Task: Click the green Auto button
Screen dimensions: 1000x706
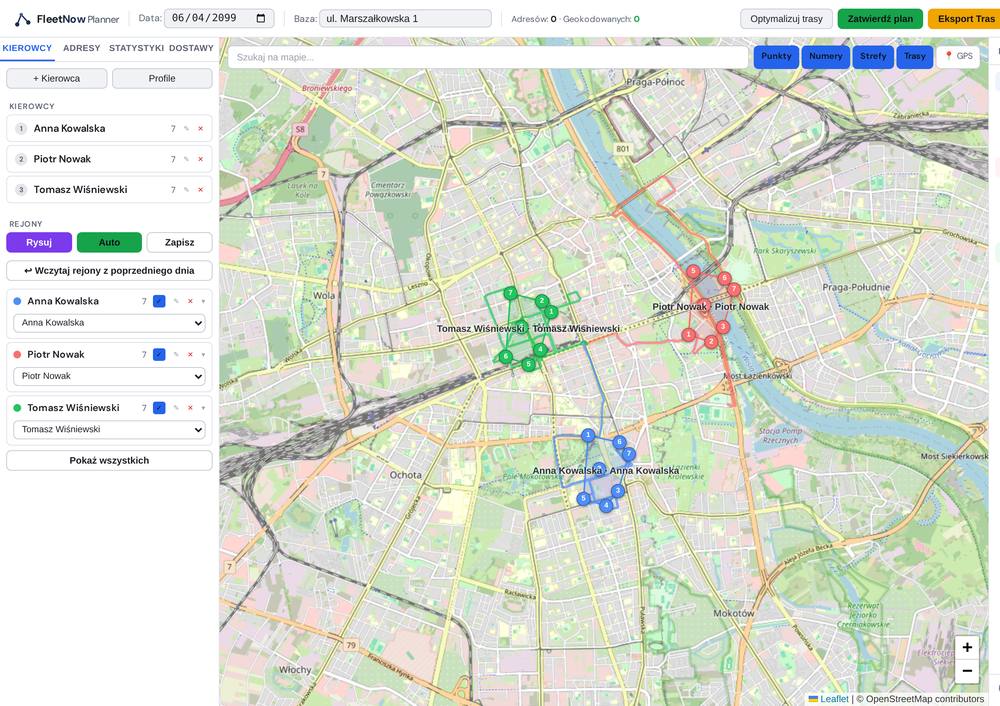Action: point(109,242)
